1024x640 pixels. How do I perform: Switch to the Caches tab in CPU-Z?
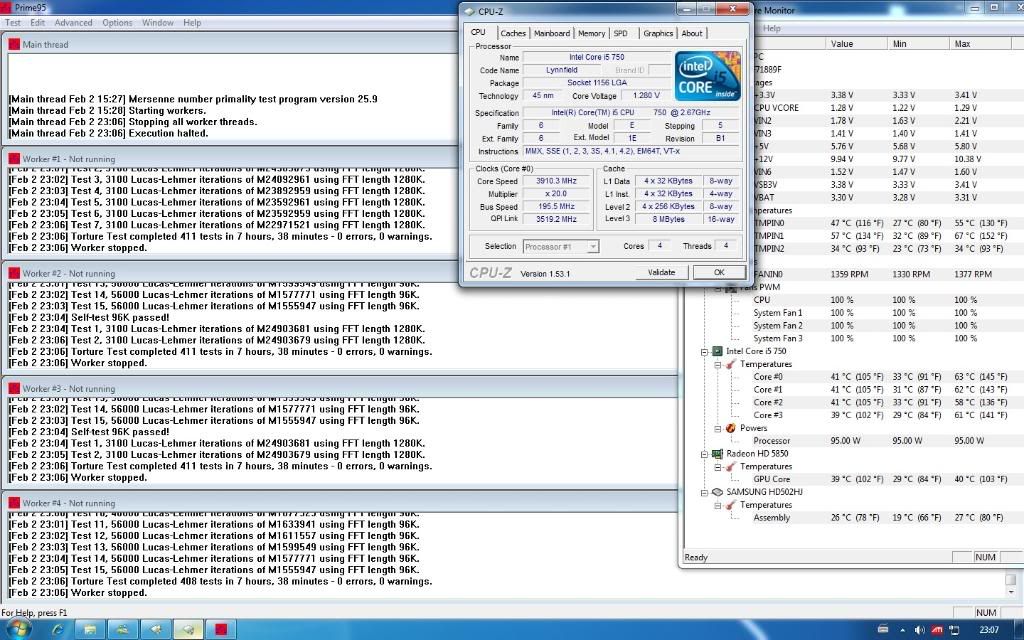513,33
